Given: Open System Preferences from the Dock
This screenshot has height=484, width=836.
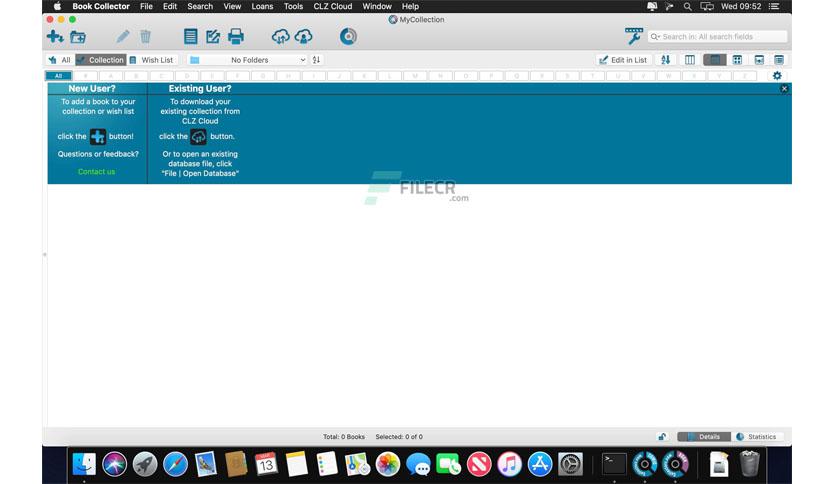Looking at the screenshot, I should (x=570, y=464).
